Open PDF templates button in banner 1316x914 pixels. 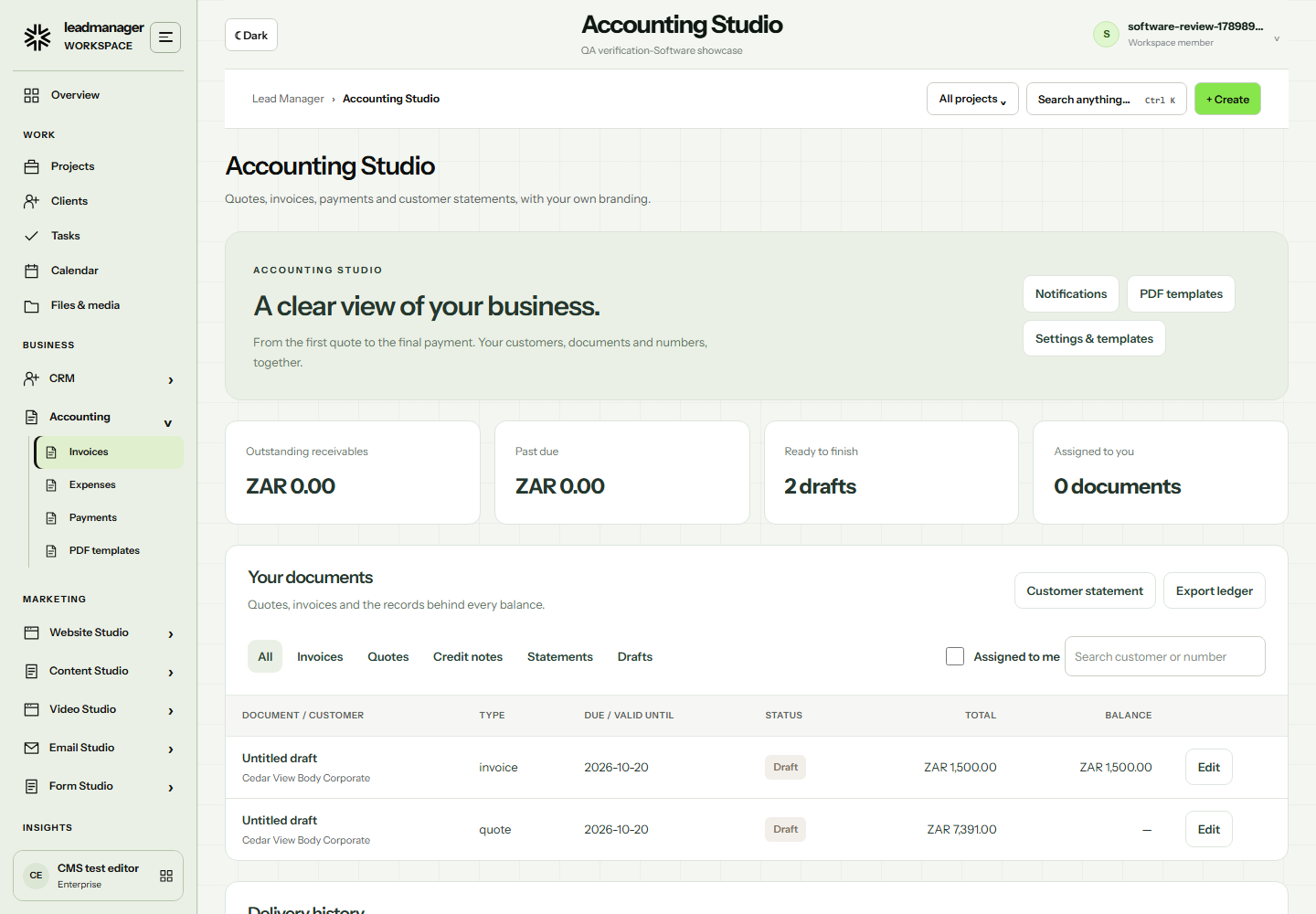[x=1181, y=293]
